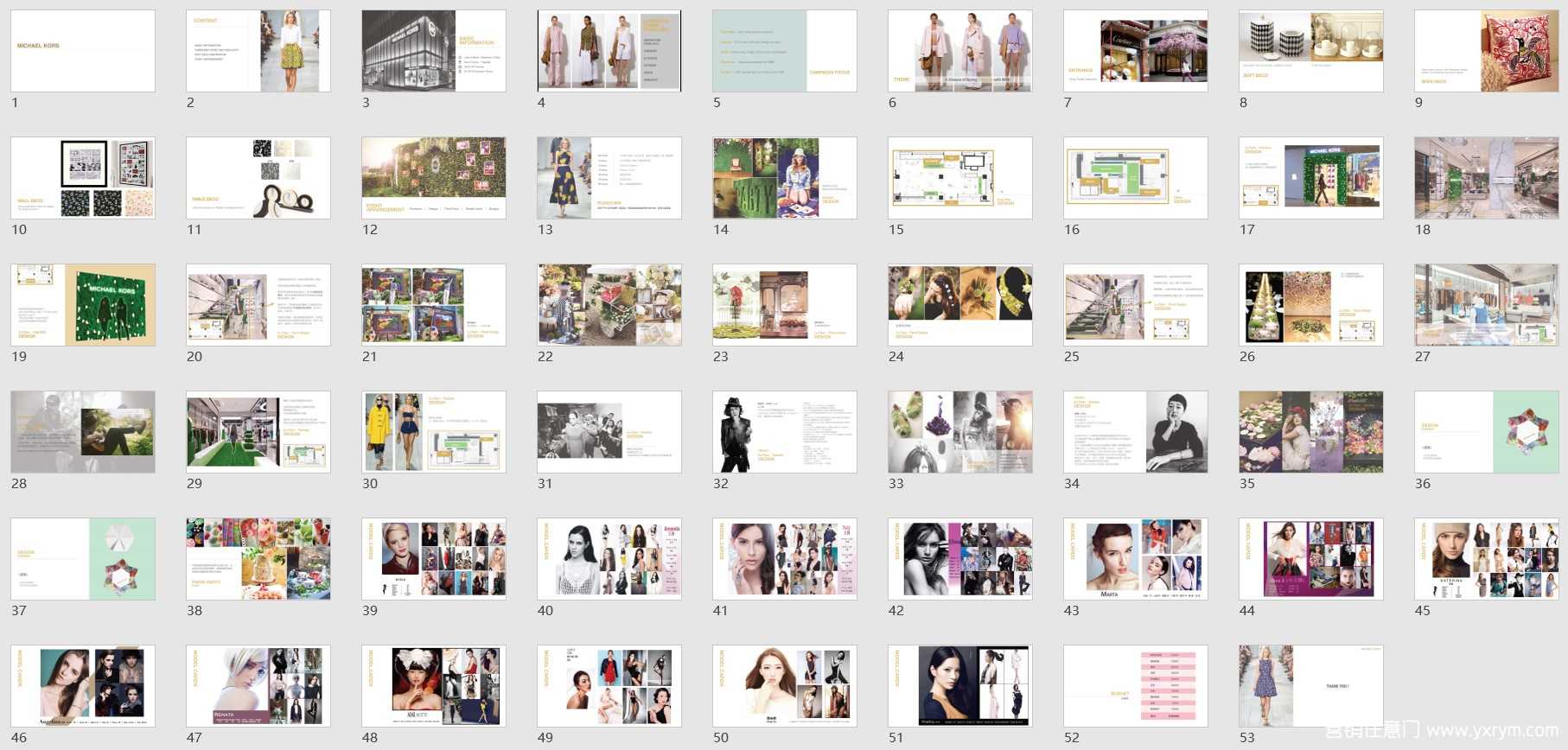Select slide 15 floor plan thumbnail
The height and width of the screenshot is (750, 1568).
(960, 178)
